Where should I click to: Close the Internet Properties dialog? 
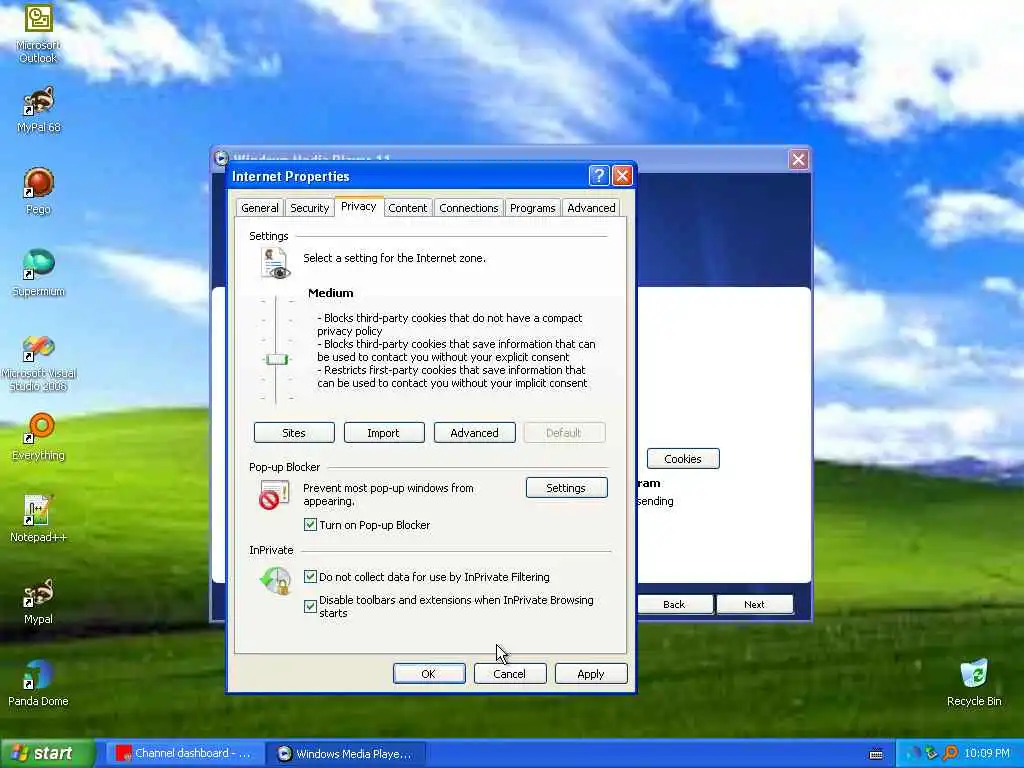click(623, 176)
